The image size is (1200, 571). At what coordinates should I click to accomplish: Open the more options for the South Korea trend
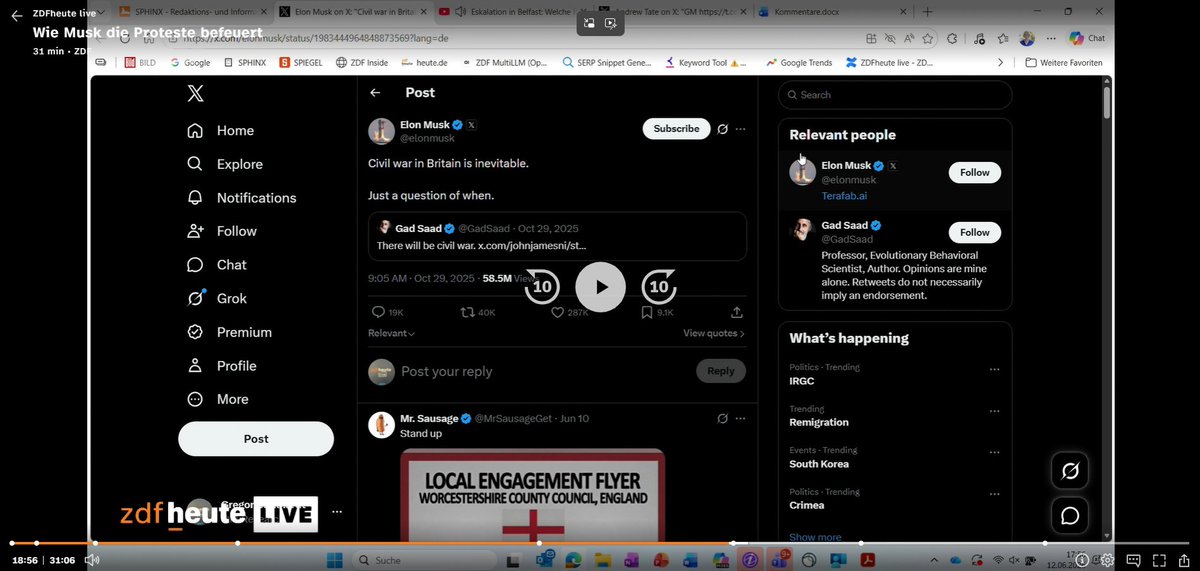click(x=994, y=452)
